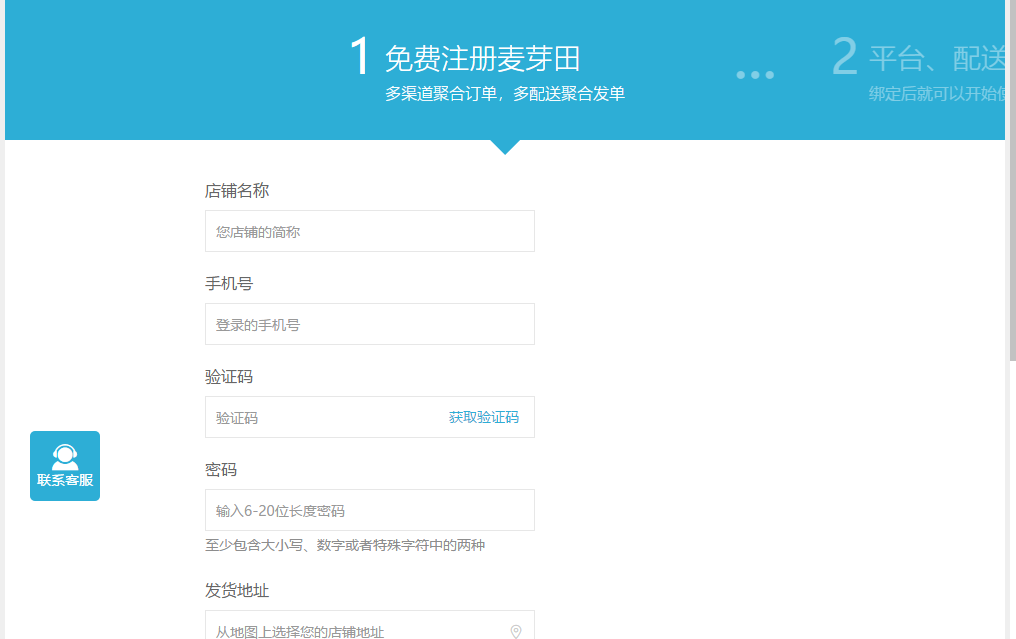1016x639 pixels.
Task: Click the page vertical scrollbar thumb
Action: (1012, 180)
